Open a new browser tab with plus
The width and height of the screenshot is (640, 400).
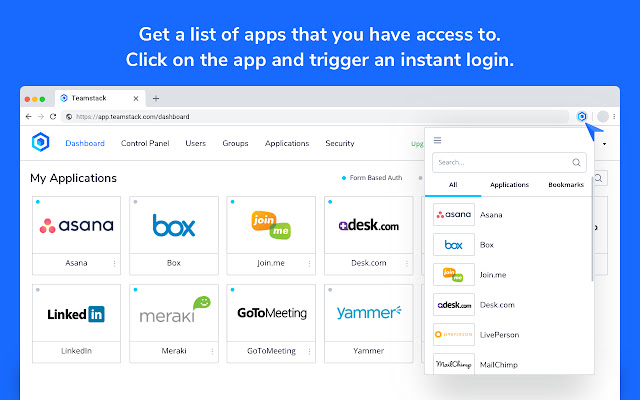click(156, 98)
